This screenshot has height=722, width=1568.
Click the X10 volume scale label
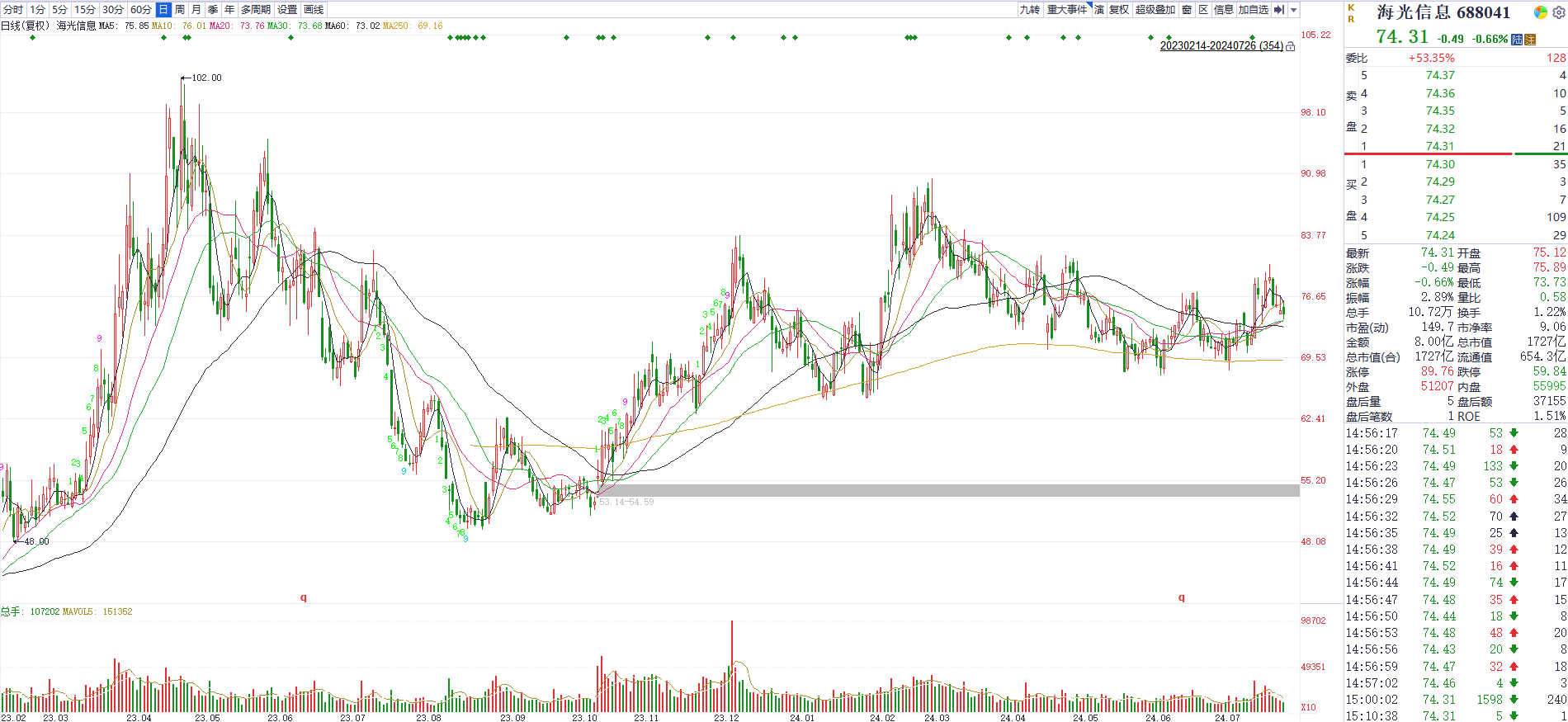[x=1309, y=707]
